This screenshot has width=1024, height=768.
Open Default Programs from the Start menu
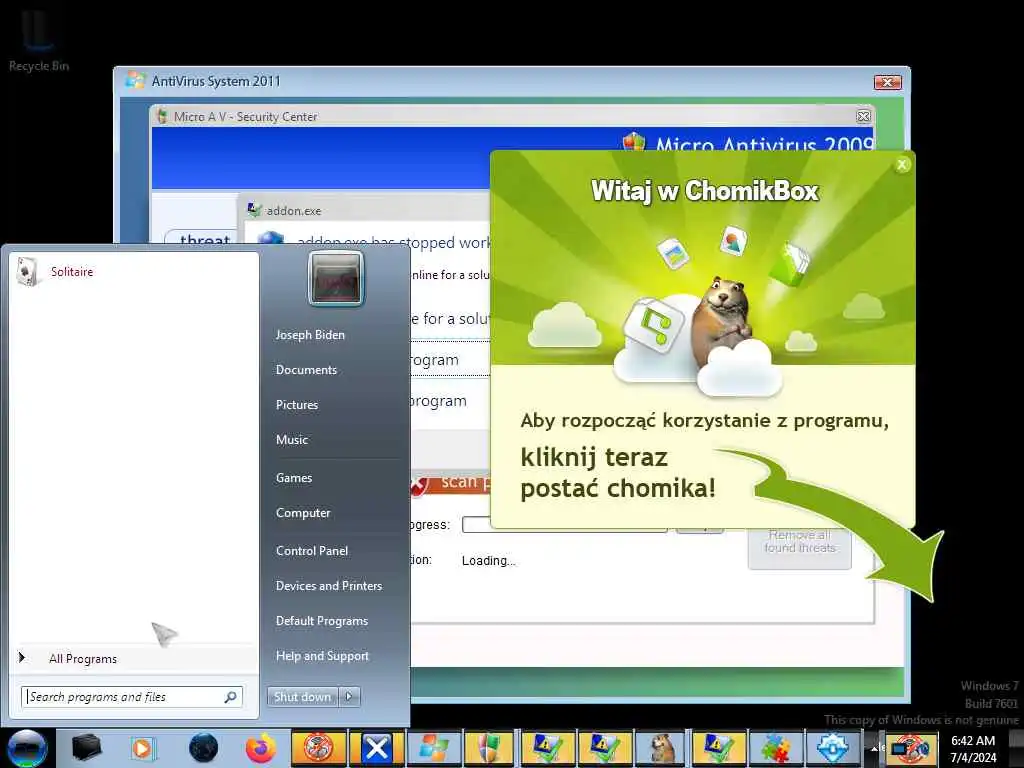point(322,621)
